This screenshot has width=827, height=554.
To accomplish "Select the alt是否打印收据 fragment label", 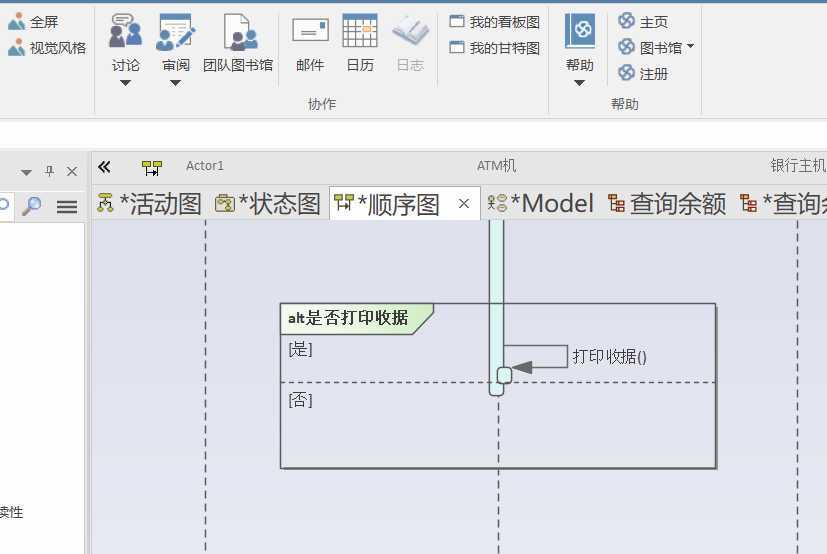I will [348, 318].
